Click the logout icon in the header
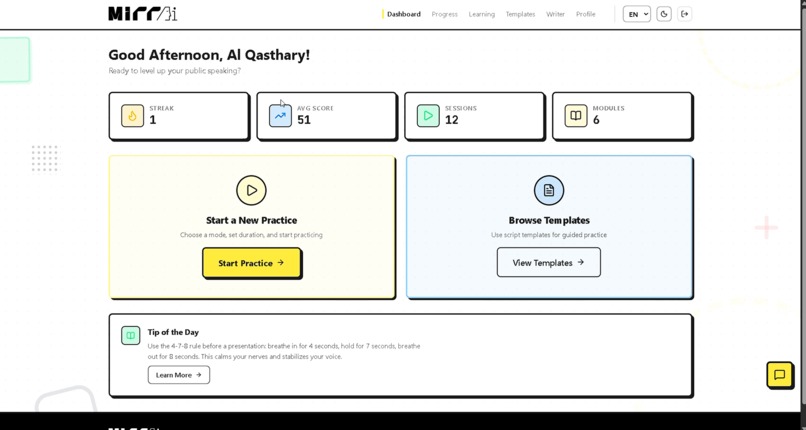Screen dimensions: 806x430 click(x=684, y=14)
